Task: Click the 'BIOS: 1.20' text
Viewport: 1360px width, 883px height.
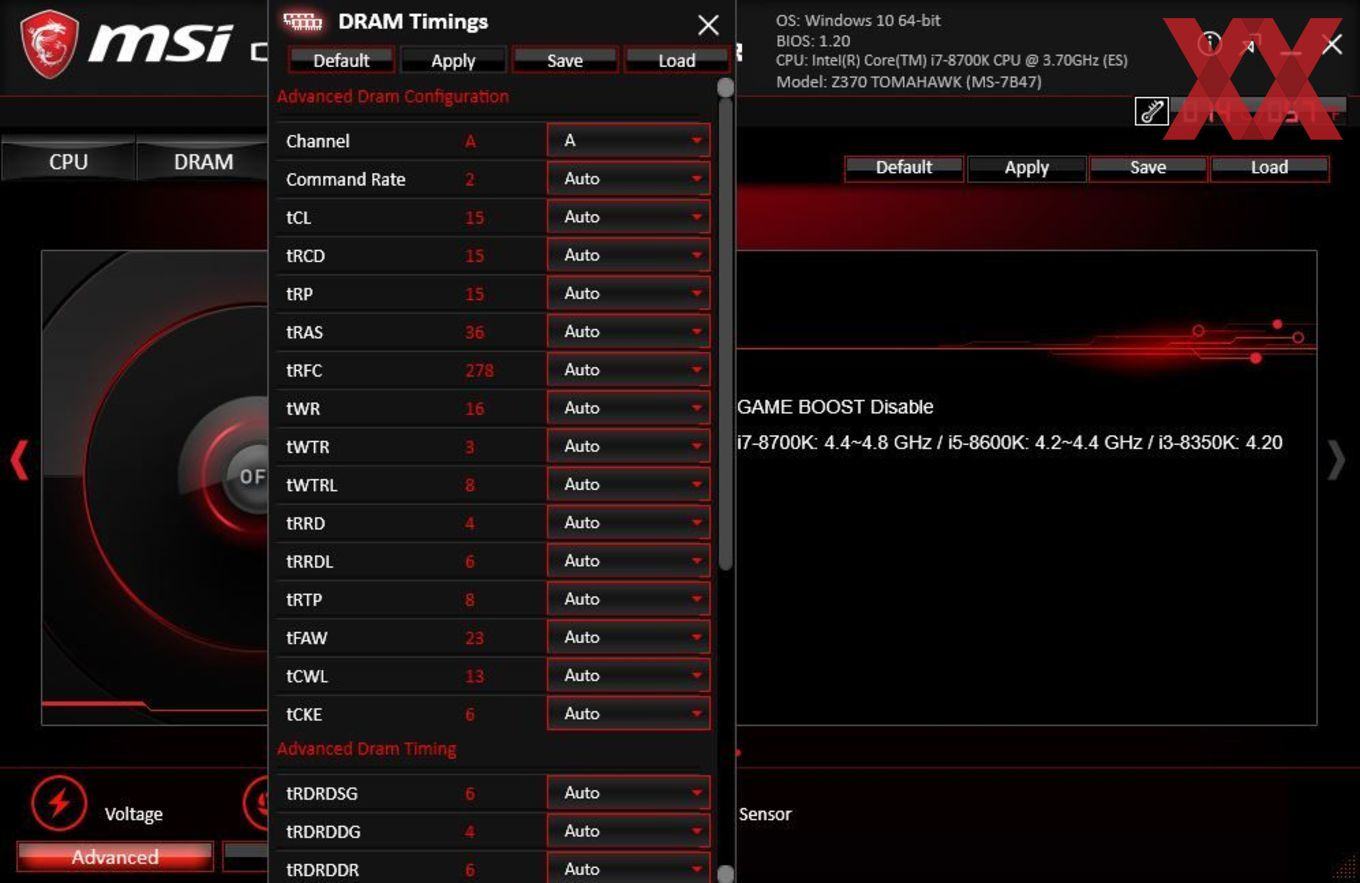Action: (x=813, y=41)
